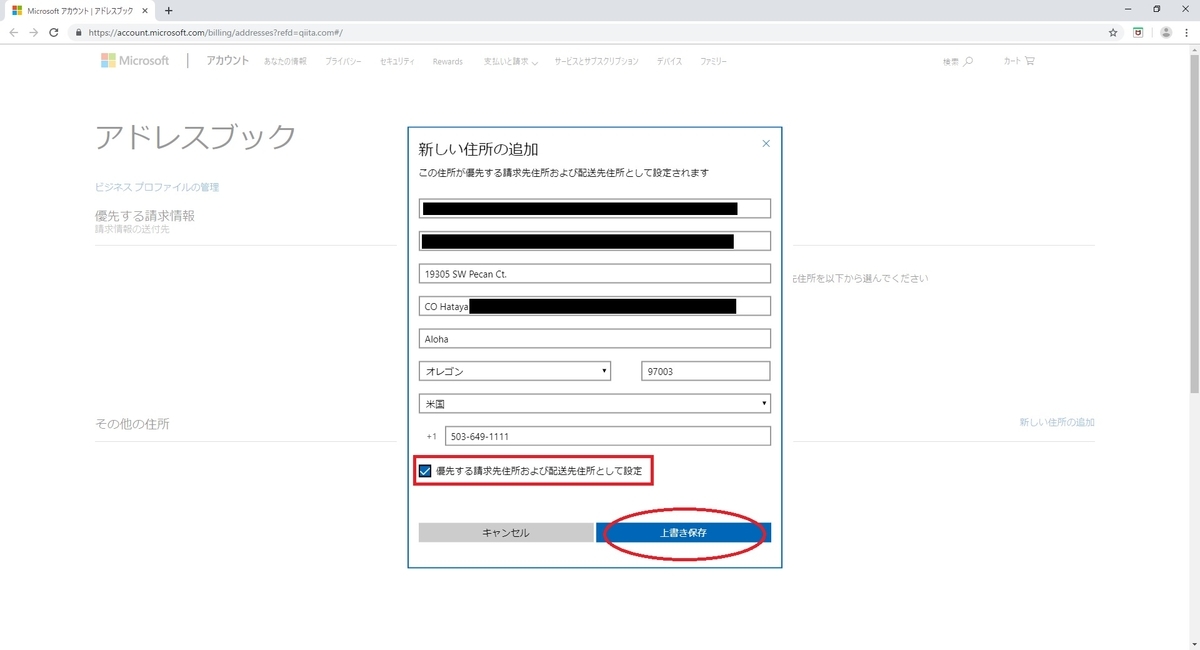Screen dimensions: 1200x650
Task: Uncheck 優先する請求先住所および配送先住所として設定
Action: pyautogui.click(x=424, y=470)
